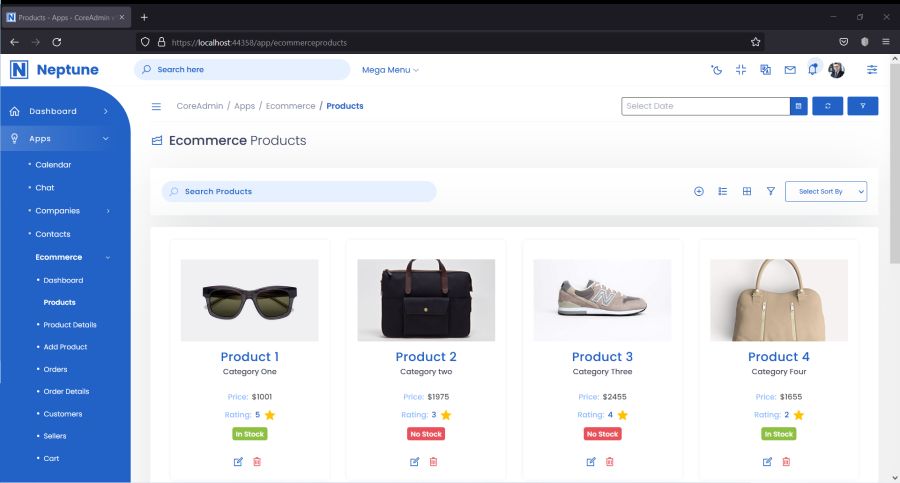900x483 pixels.
Task: Click the add product plus circle icon
Action: coord(699,191)
